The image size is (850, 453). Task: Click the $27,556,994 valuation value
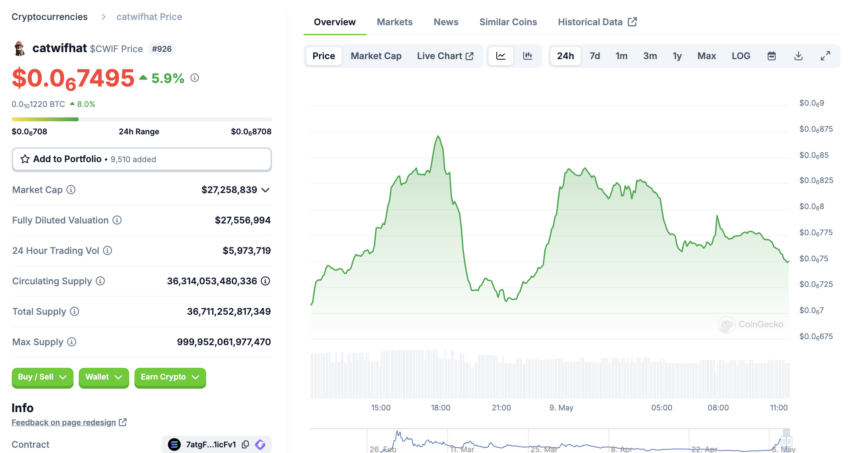(242, 220)
